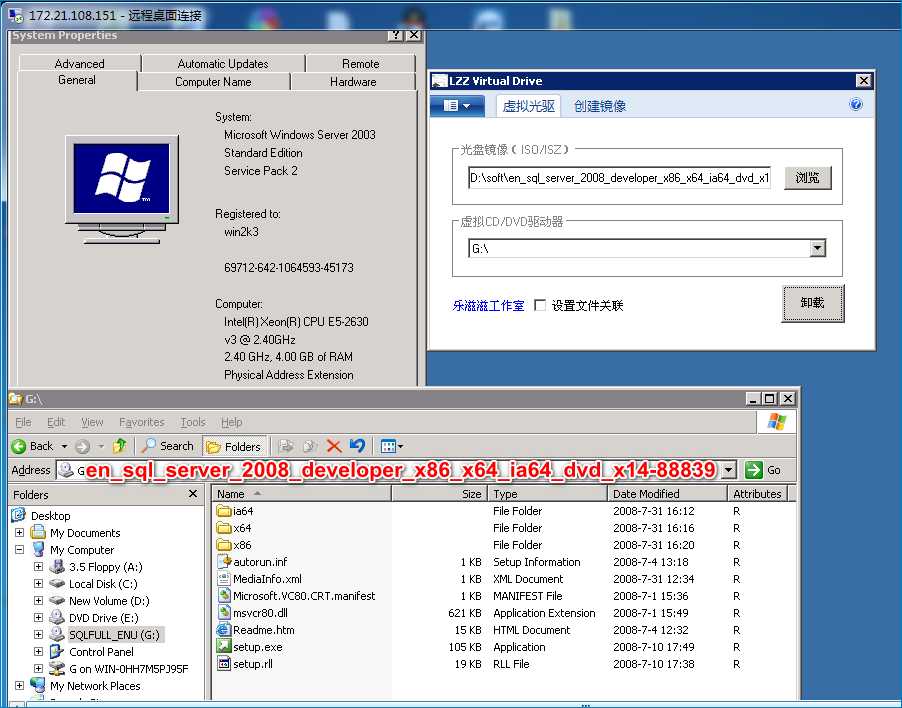Viewport: 902px width, 708px height.
Task: Select the setup.exe application
Action: pyautogui.click(x=250, y=646)
